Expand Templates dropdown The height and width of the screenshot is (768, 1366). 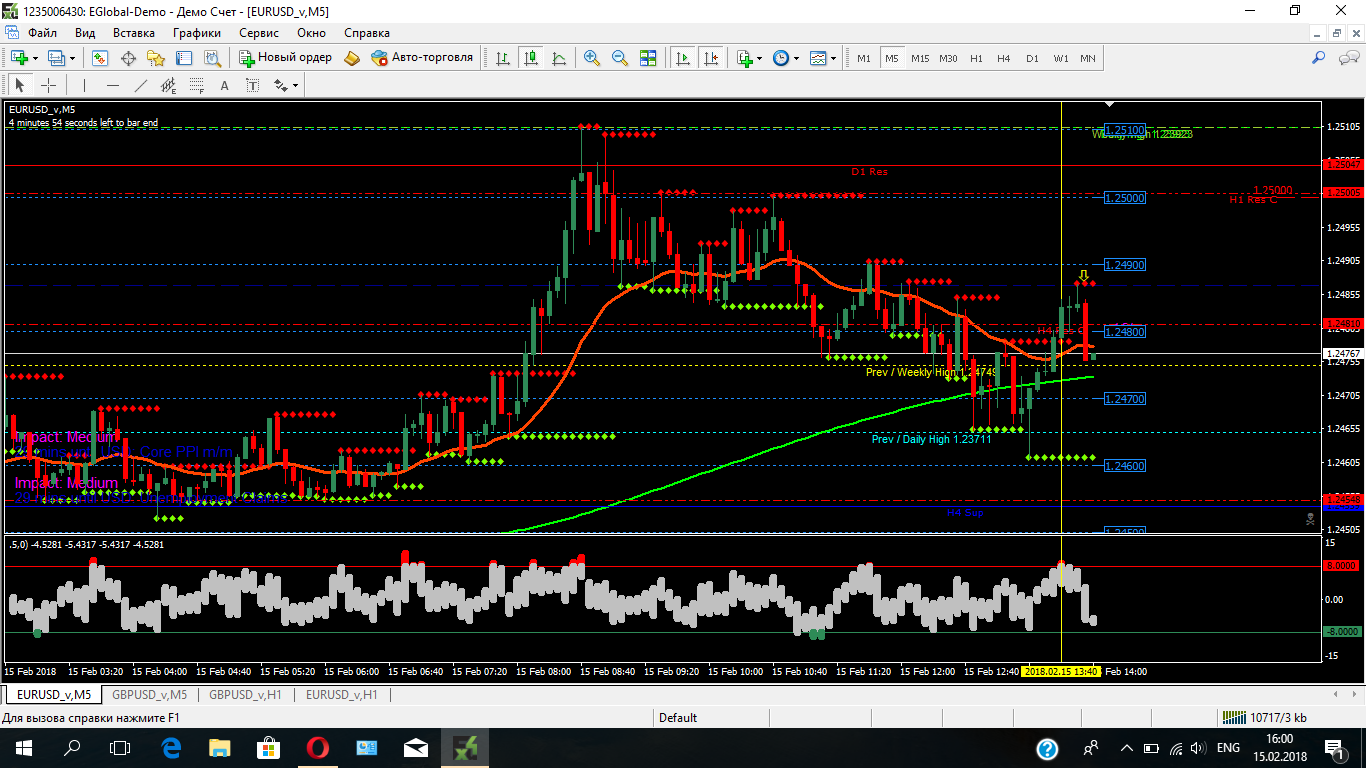tap(833, 58)
